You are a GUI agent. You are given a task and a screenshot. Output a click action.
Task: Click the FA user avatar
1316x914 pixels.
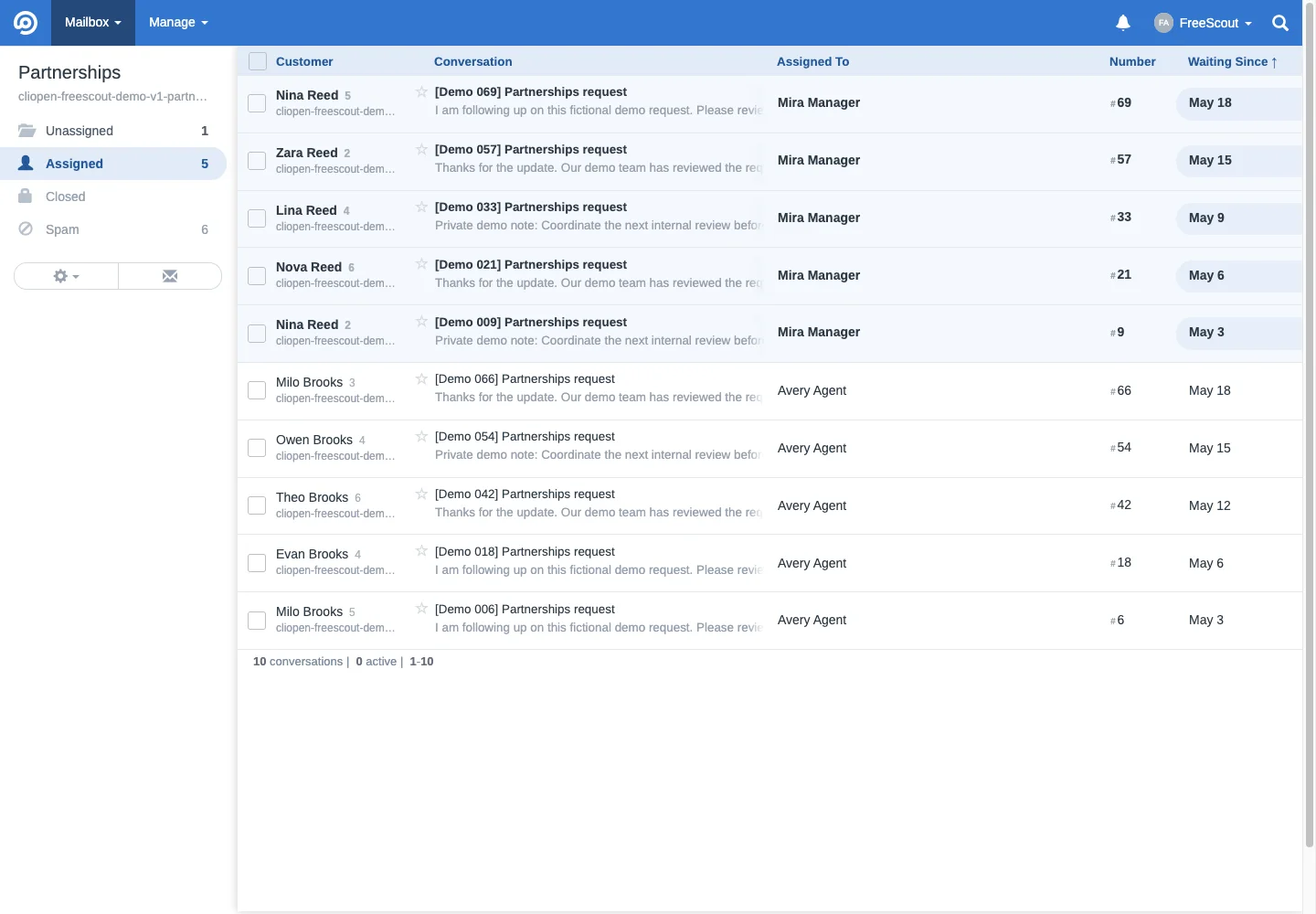click(x=1163, y=23)
